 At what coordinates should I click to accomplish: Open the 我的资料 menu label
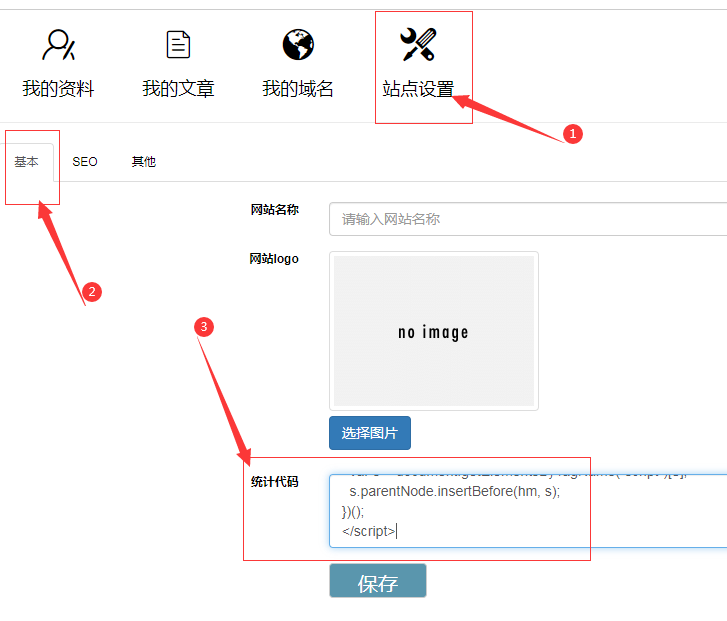(58, 88)
